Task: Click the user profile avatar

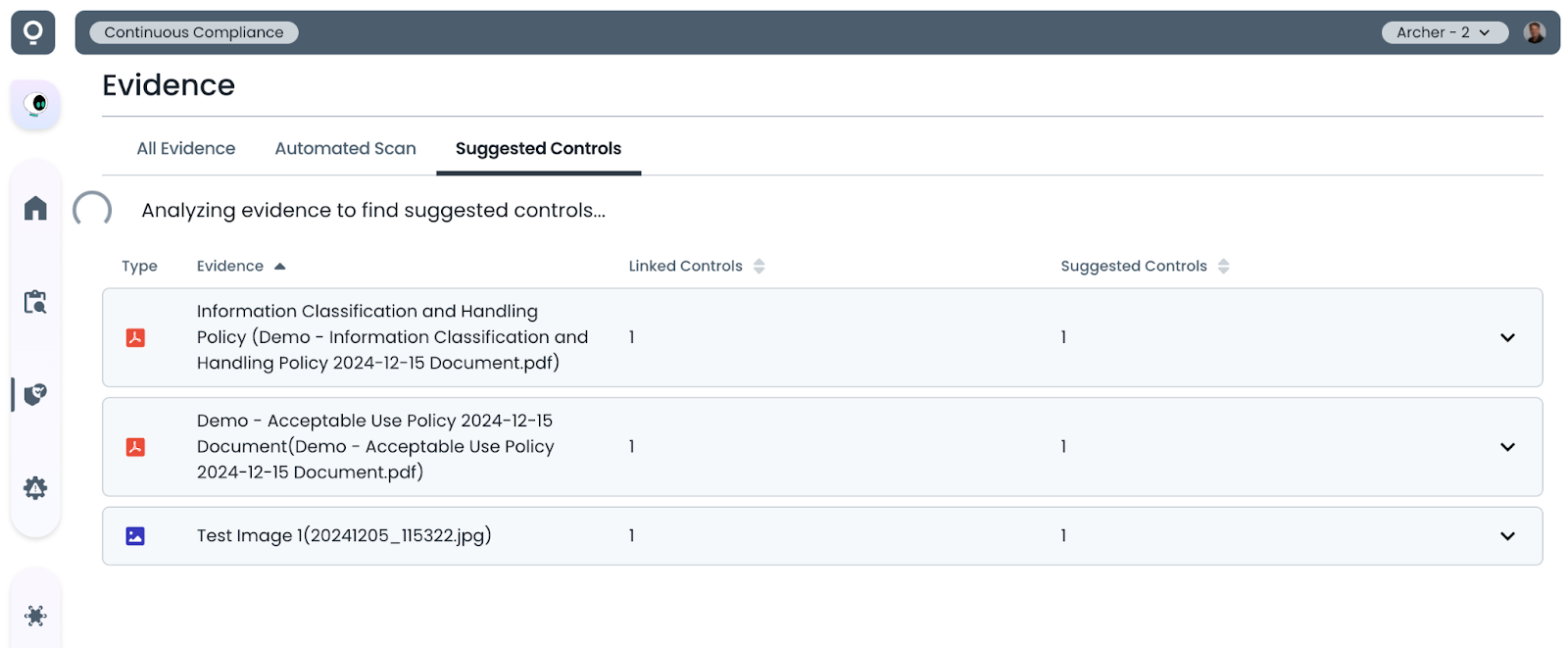Action: pos(1534,32)
